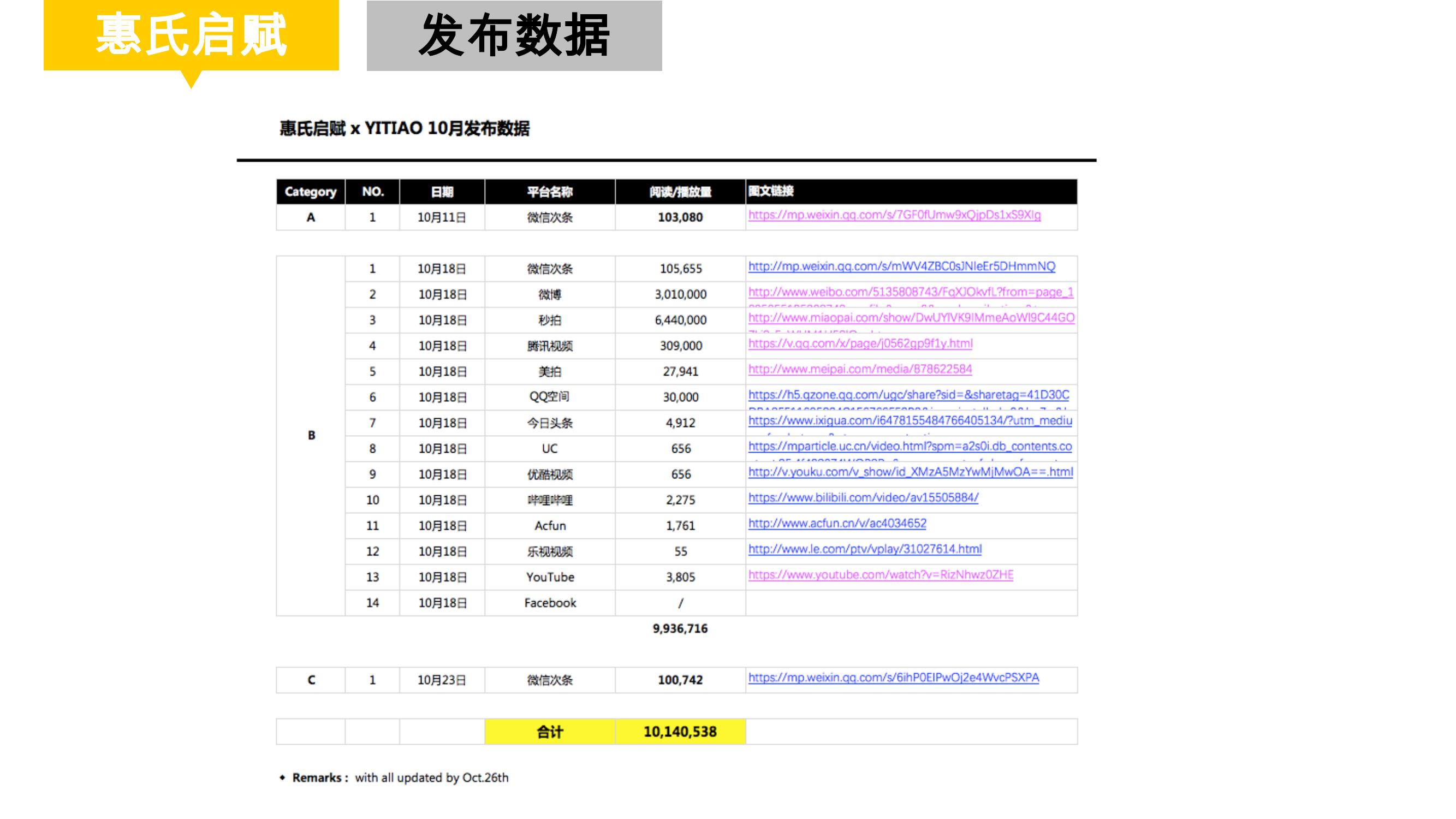Image resolution: width=1456 pixels, height=819 pixels.
Task: Open the miaopai.com show link
Action: coord(911,318)
